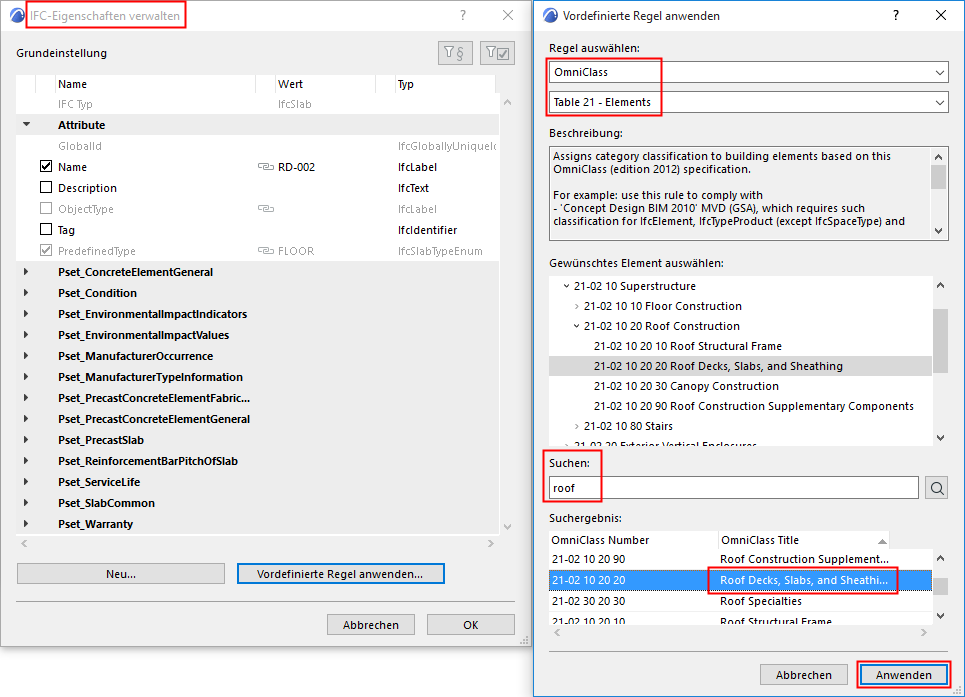Click the search magnifier button next to Suchen
The height and width of the screenshot is (697, 965).
click(937, 488)
